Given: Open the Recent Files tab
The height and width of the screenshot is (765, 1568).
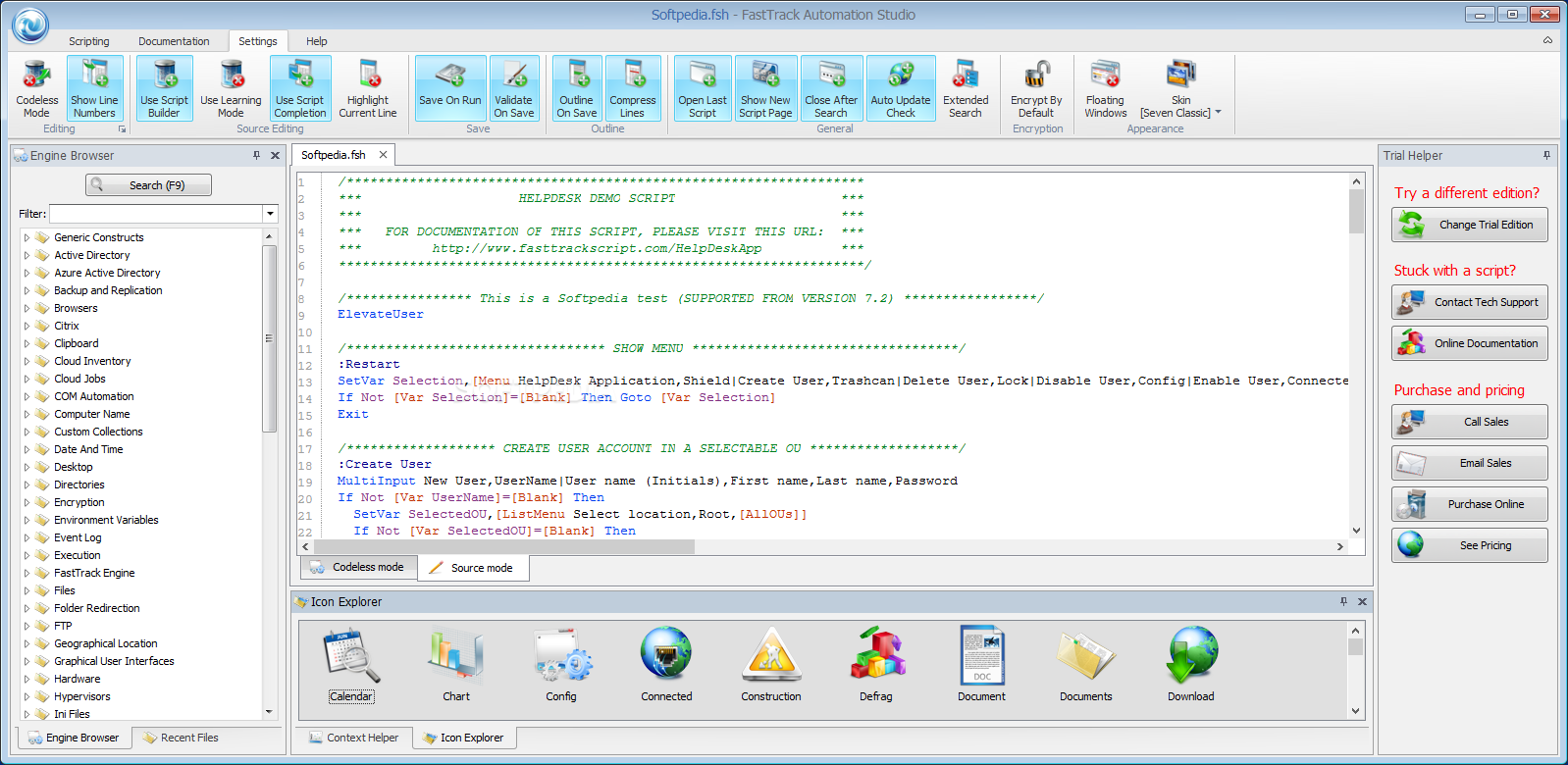Looking at the screenshot, I should click(182, 738).
